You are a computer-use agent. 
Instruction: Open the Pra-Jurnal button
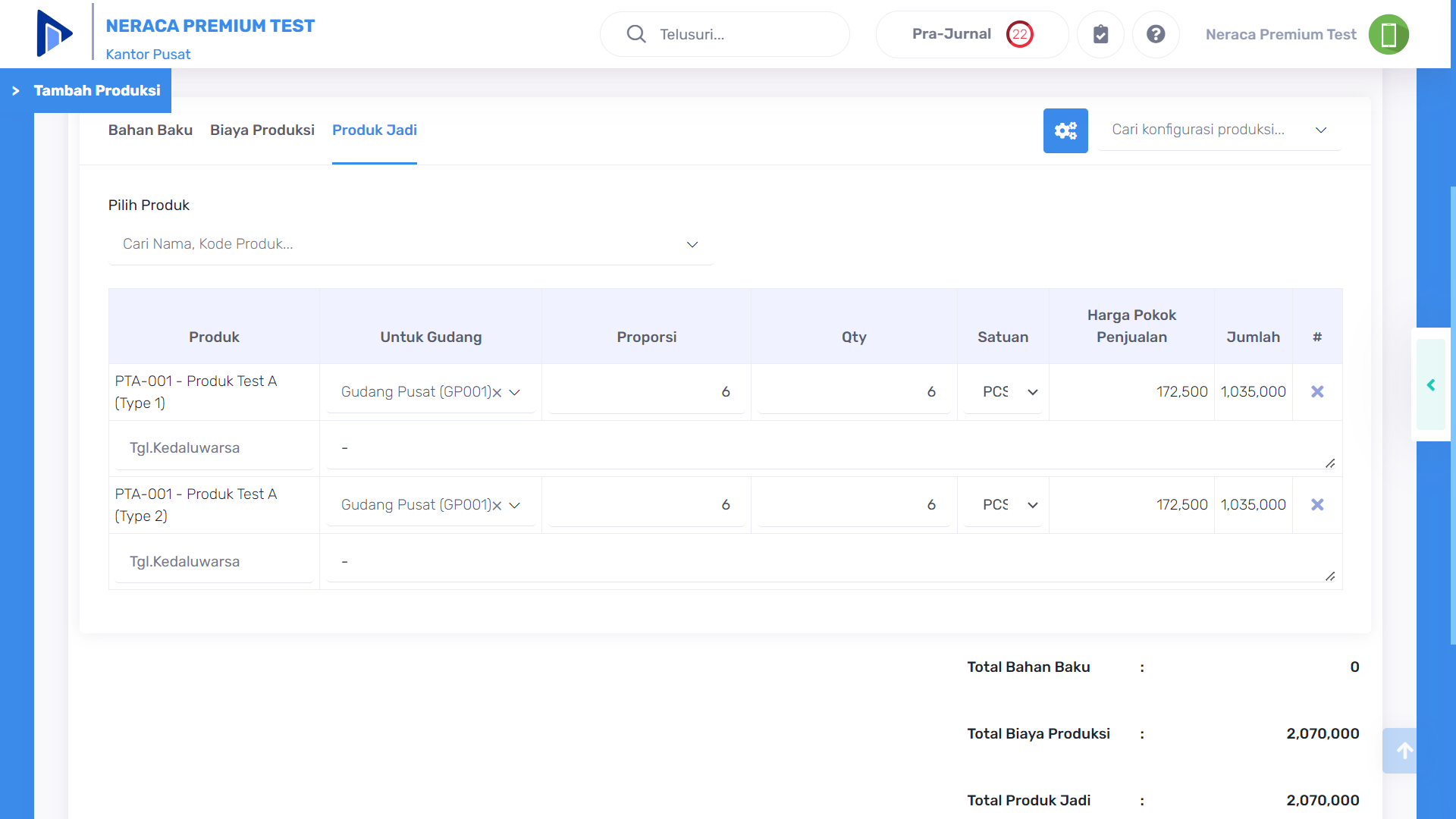[972, 34]
